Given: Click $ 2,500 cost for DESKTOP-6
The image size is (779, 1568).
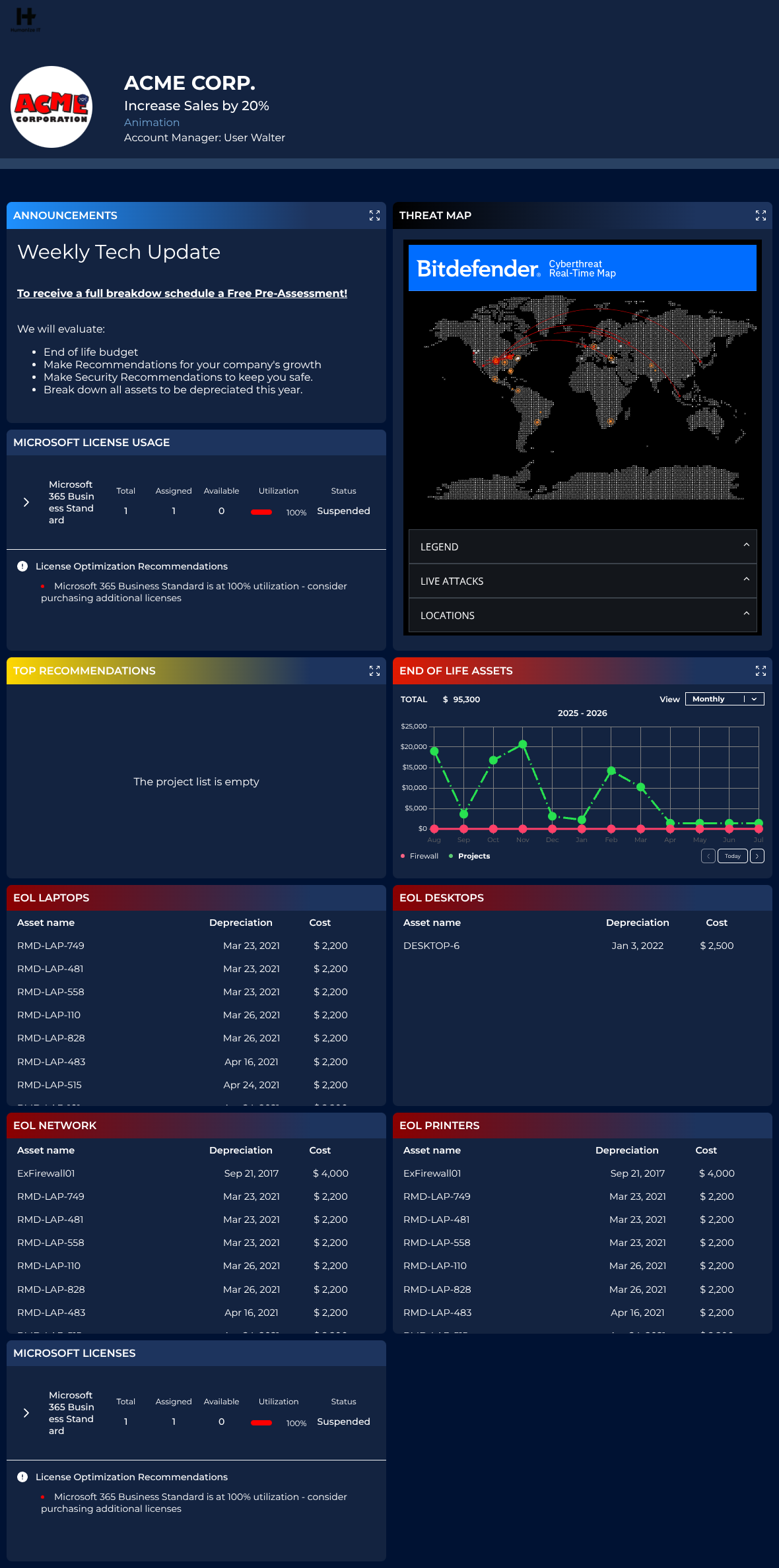Looking at the screenshot, I should click(717, 945).
